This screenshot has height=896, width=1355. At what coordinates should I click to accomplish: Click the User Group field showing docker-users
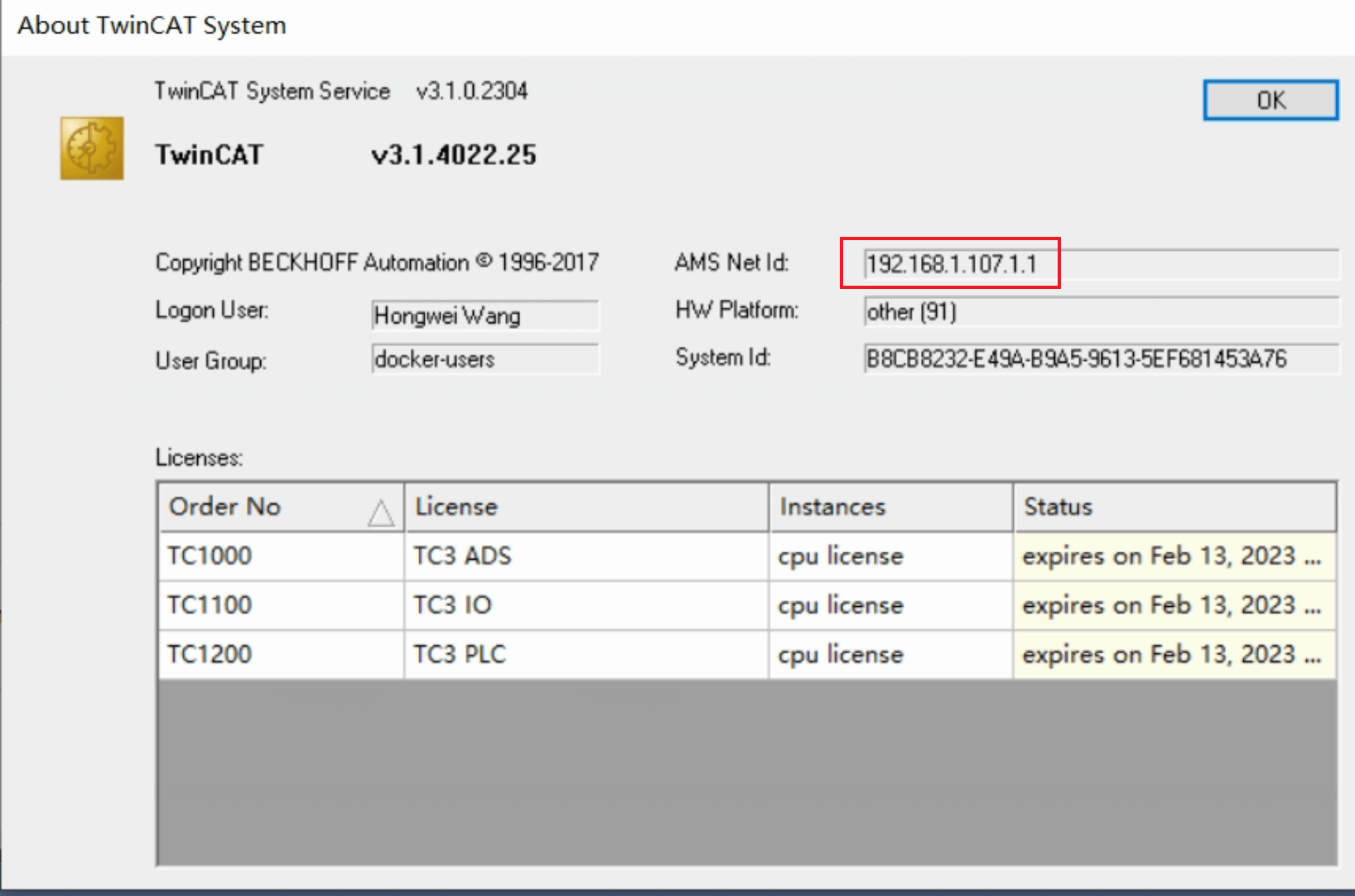[485, 359]
